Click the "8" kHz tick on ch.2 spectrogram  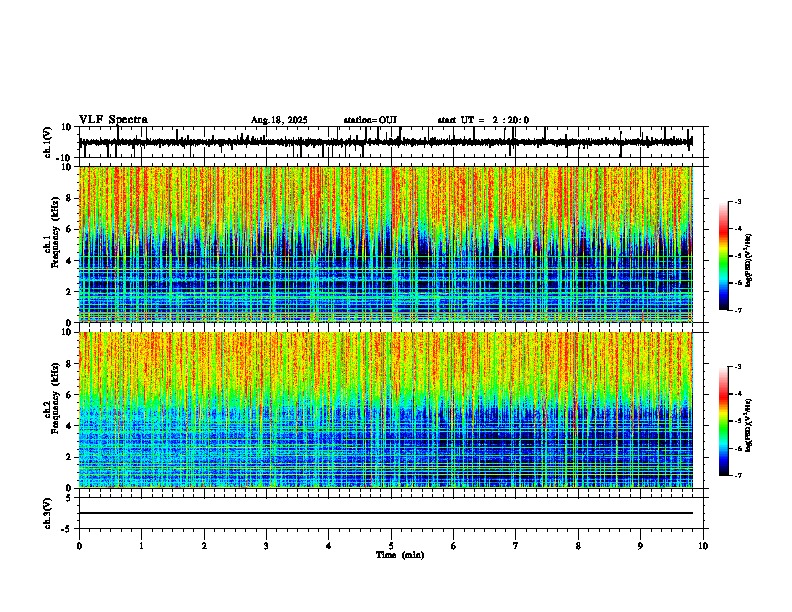click(x=71, y=364)
